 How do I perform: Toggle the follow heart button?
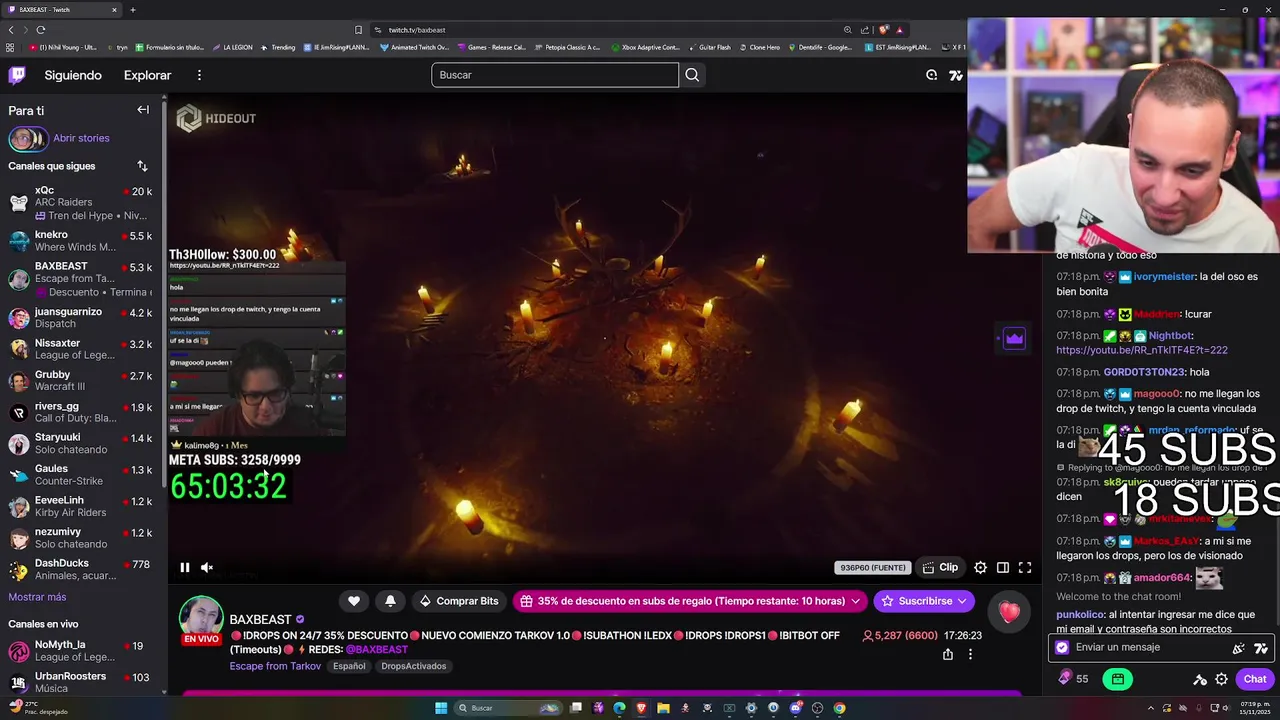coord(354,601)
